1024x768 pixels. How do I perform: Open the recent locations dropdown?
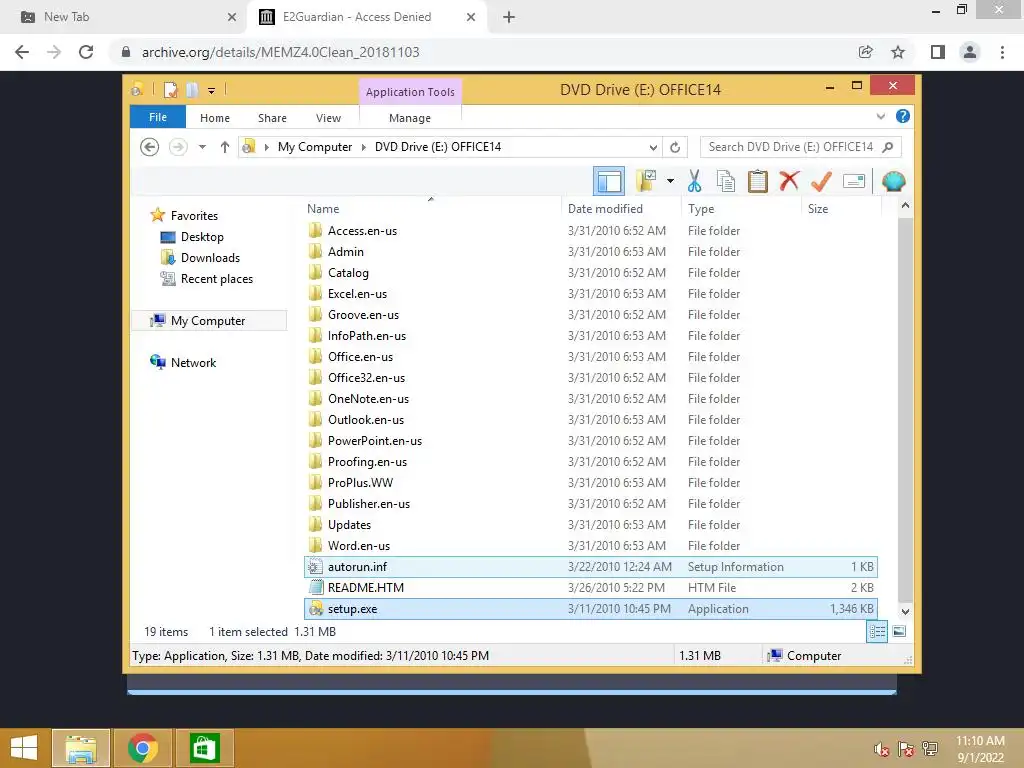(202, 147)
